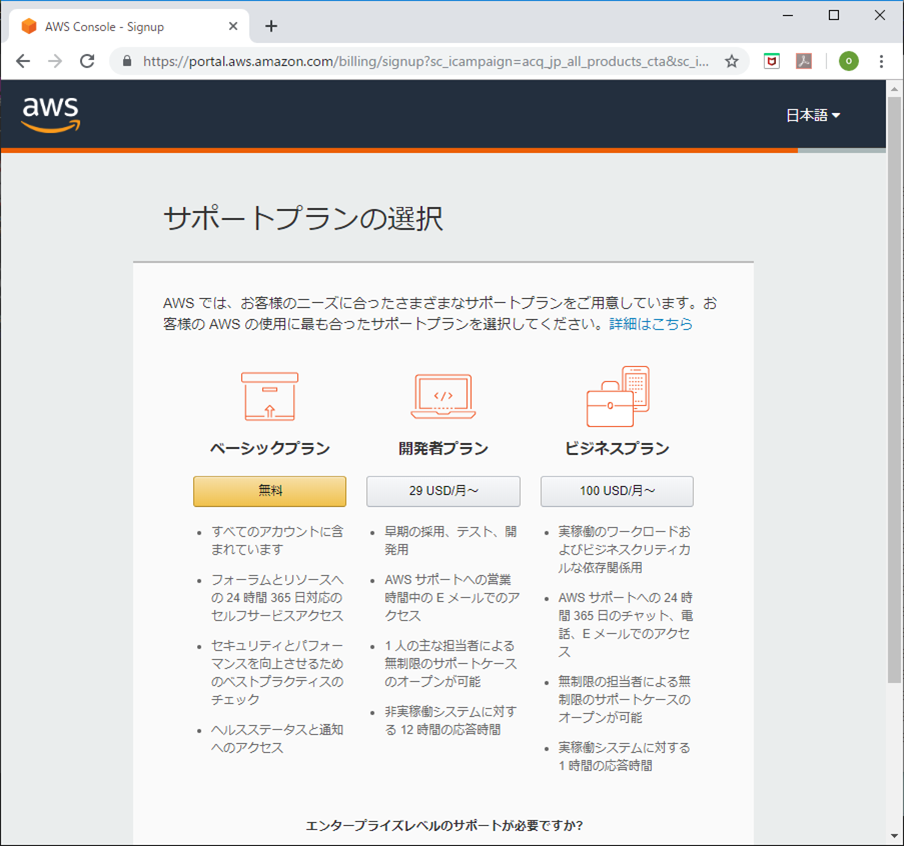Click the page vertical scrollbar thumb
The image size is (904, 846).
click(x=894, y=390)
